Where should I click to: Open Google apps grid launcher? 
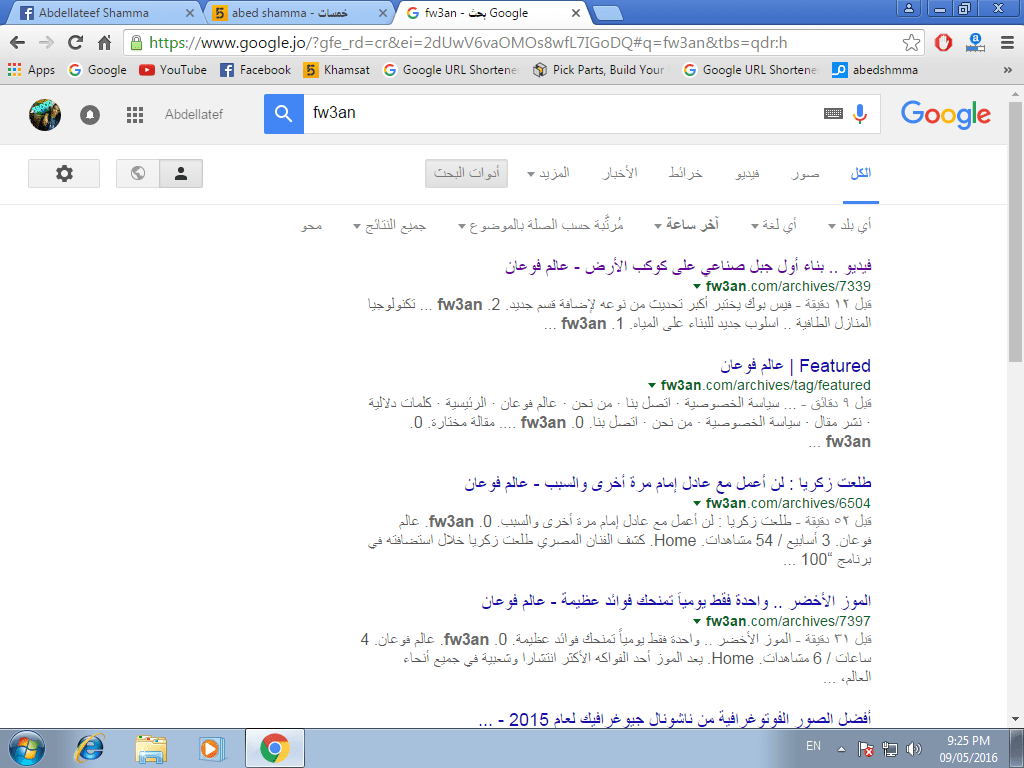tap(135, 115)
